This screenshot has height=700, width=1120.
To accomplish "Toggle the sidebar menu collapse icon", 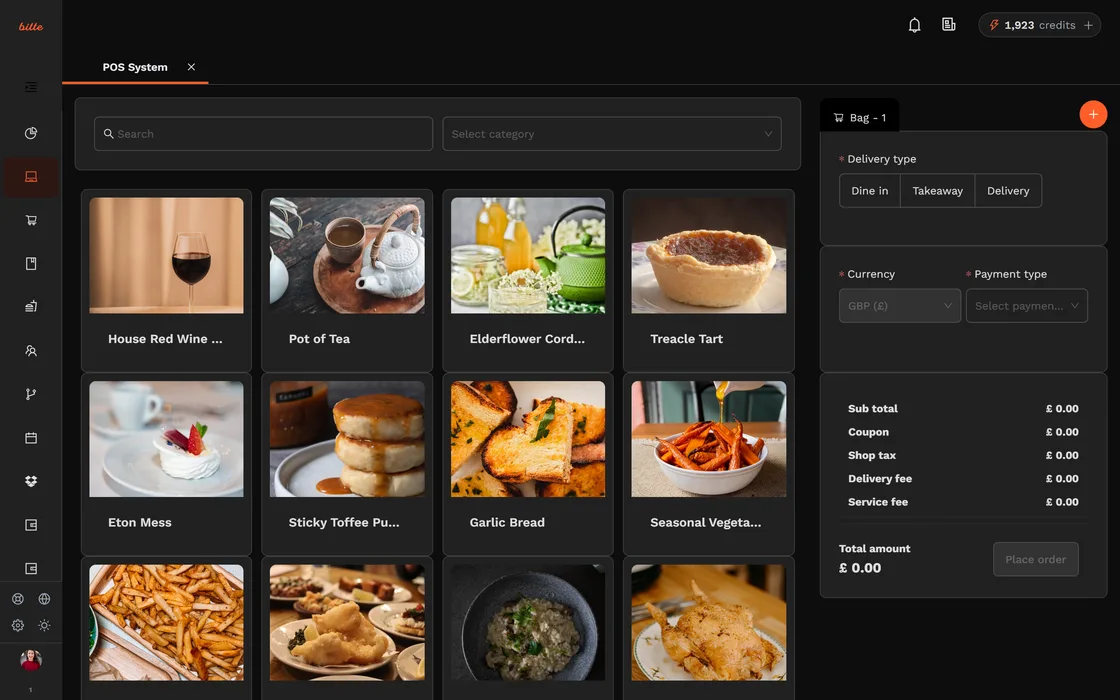I will [31, 87].
